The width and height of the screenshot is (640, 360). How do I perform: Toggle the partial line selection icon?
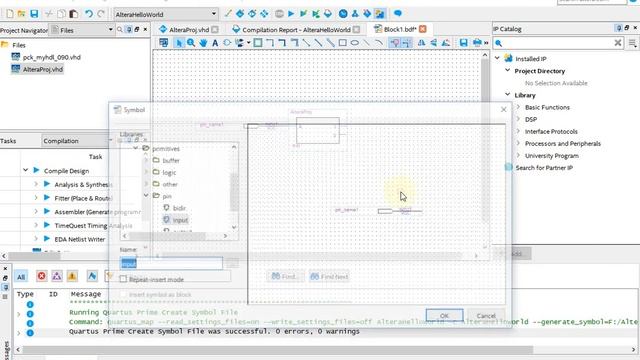407,43
